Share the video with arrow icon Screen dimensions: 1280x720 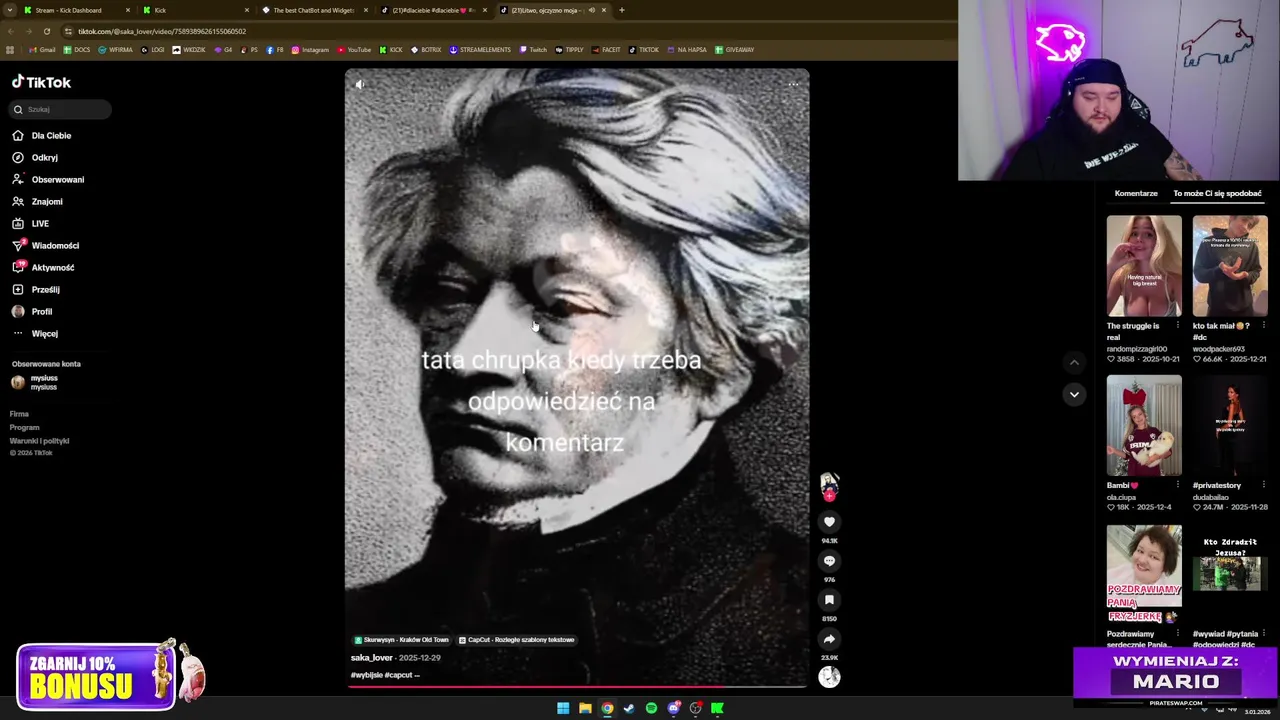pos(829,638)
